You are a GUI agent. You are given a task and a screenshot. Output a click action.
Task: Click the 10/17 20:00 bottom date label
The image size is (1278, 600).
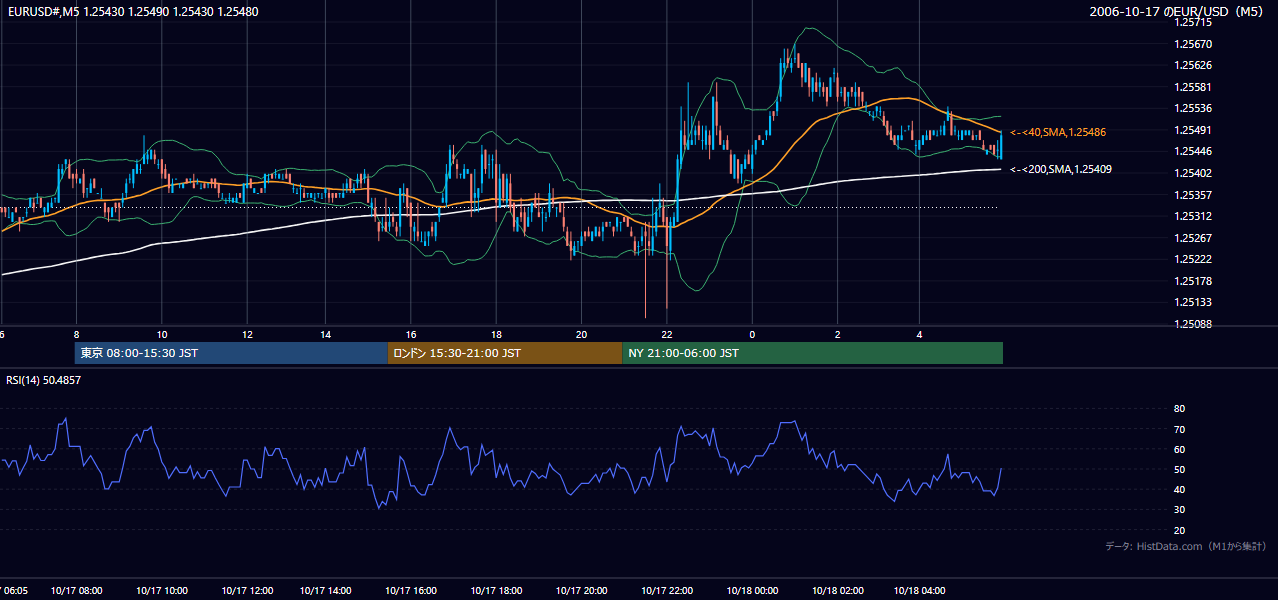(581, 591)
